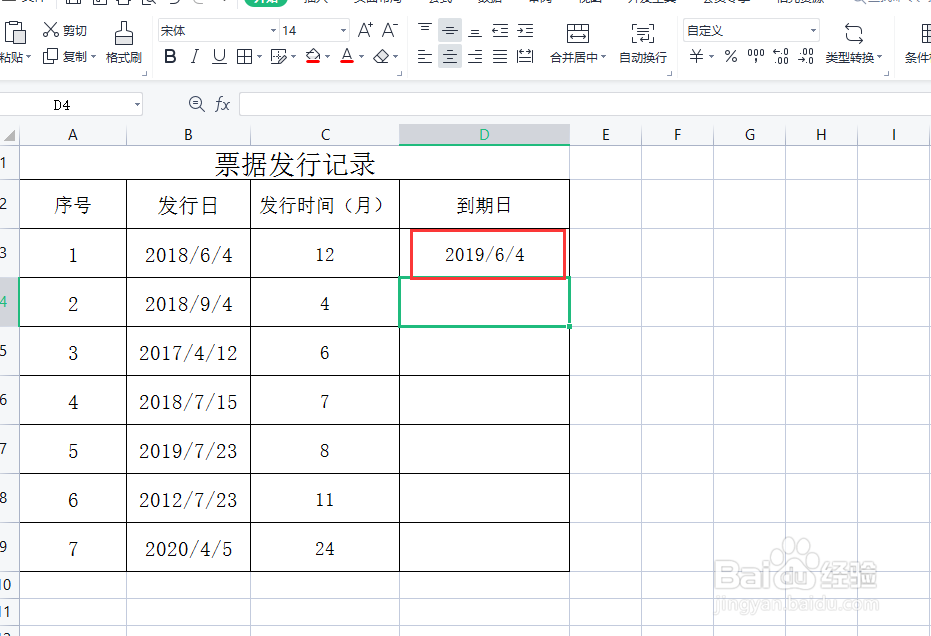Increase decimal places icon
Image resolution: width=931 pixels, height=636 pixels.
781,56
